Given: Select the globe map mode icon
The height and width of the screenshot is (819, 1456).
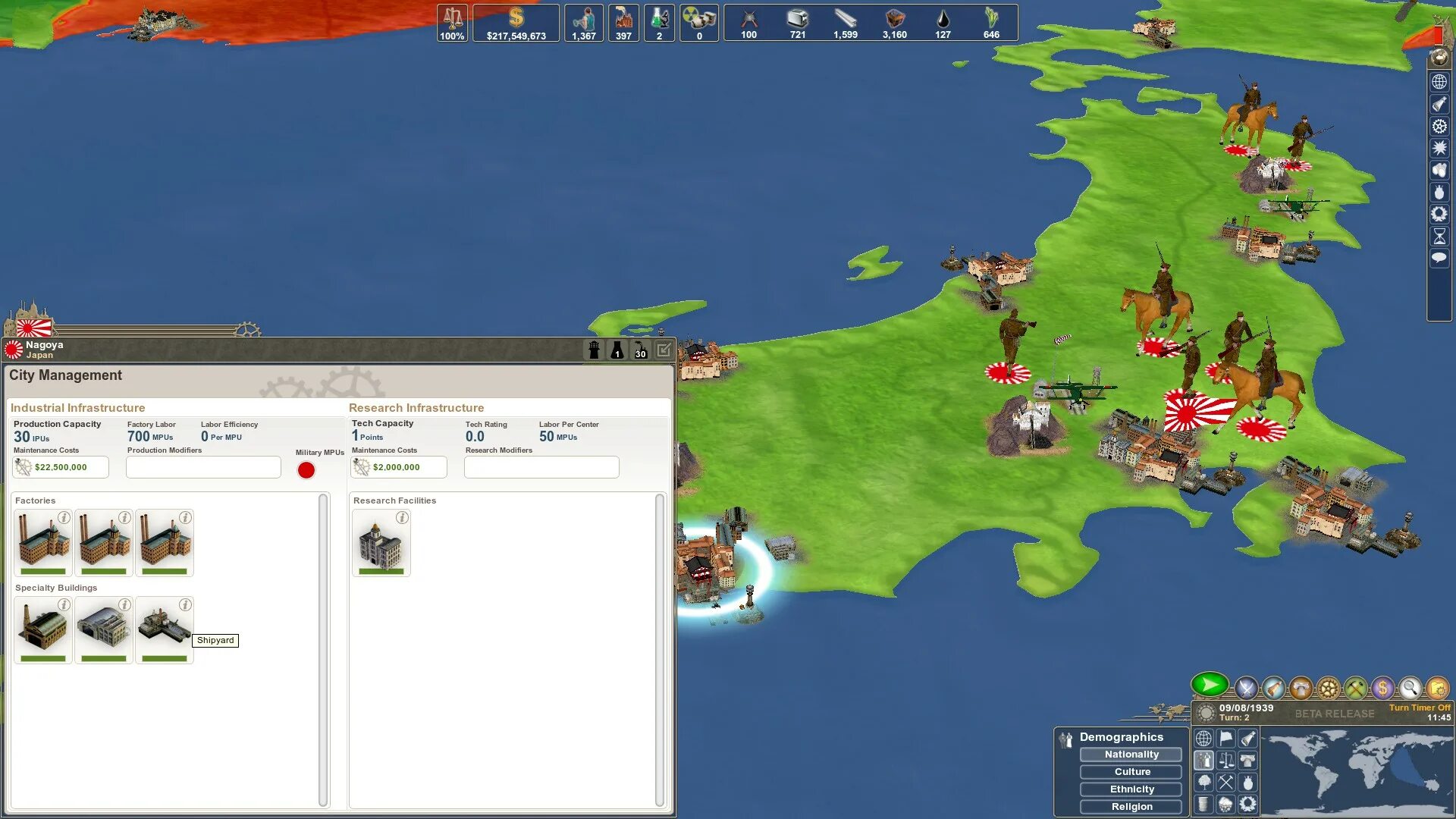Looking at the screenshot, I should (x=1203, y=738).
